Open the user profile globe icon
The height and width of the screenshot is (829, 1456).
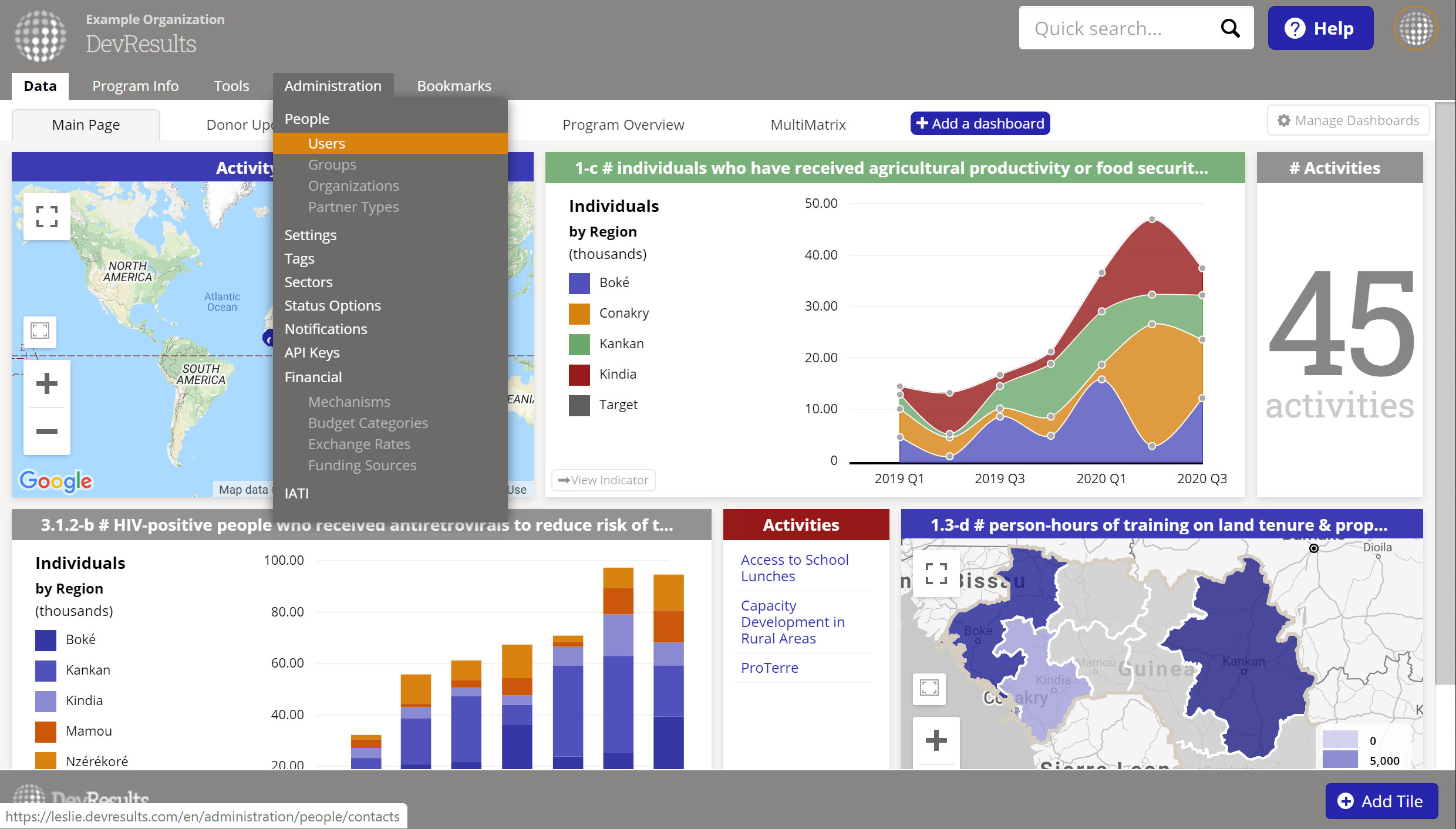(x=1415, y=28)
